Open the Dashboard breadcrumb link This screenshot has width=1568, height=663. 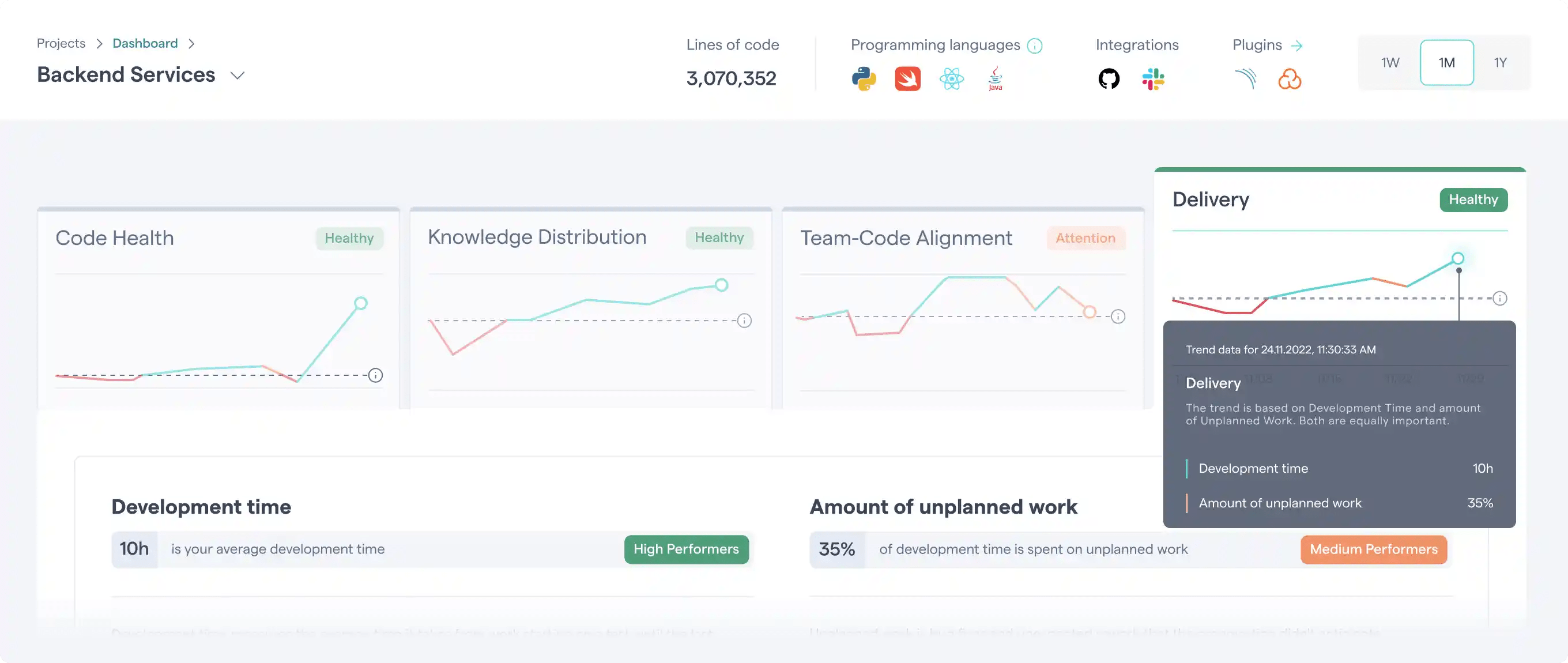coord(145,43)
